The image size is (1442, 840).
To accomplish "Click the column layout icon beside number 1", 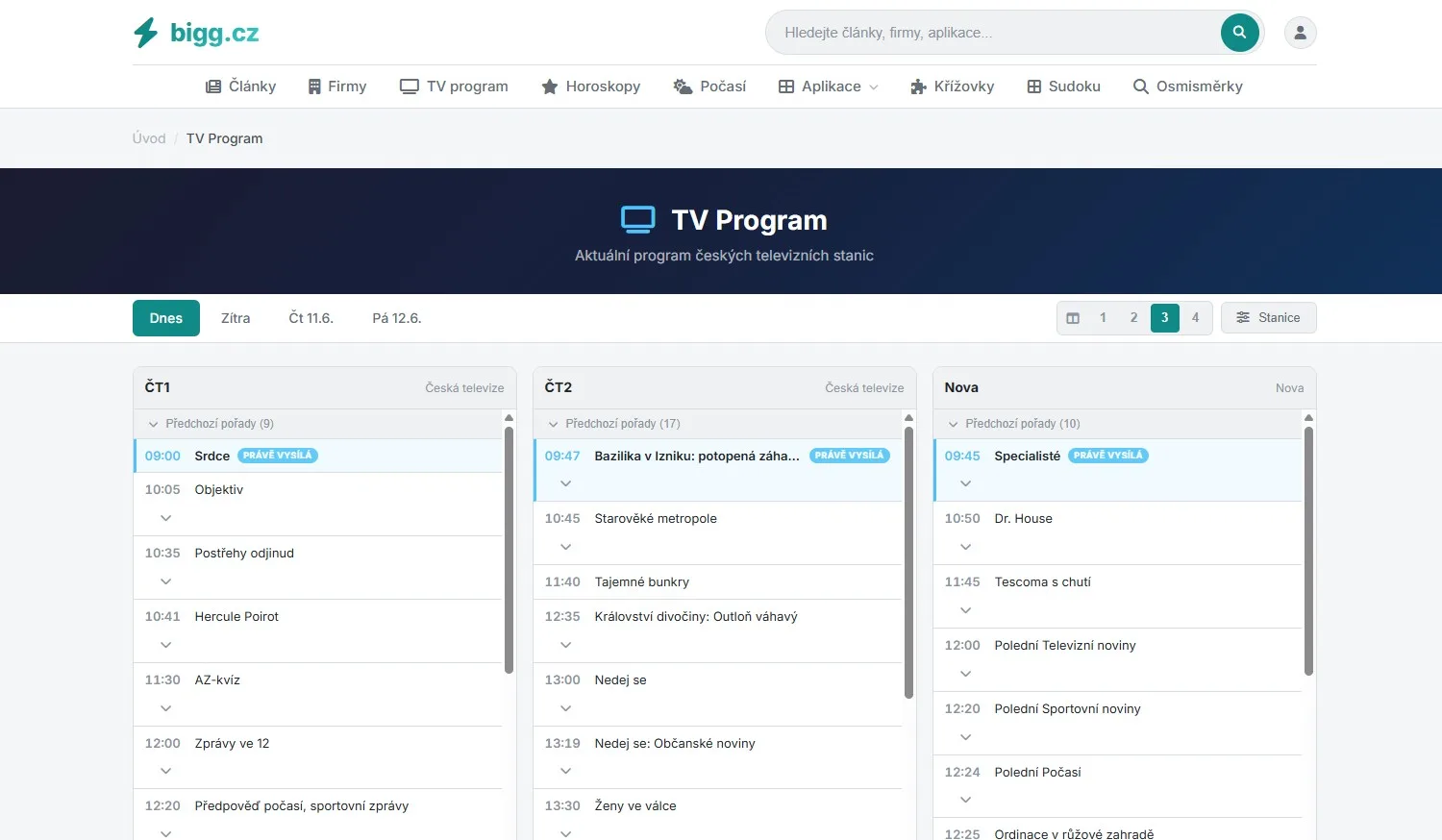I will (x=1073, y=318).
